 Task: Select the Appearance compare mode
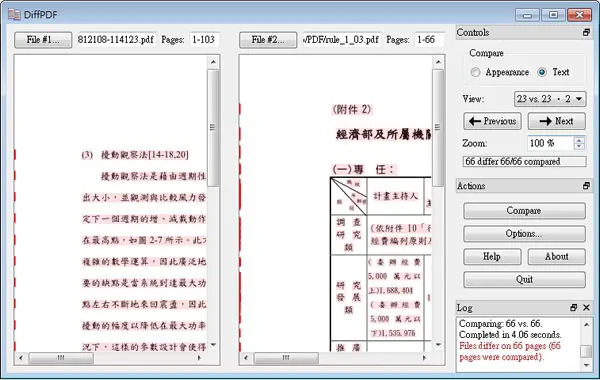tap(475, 72)
